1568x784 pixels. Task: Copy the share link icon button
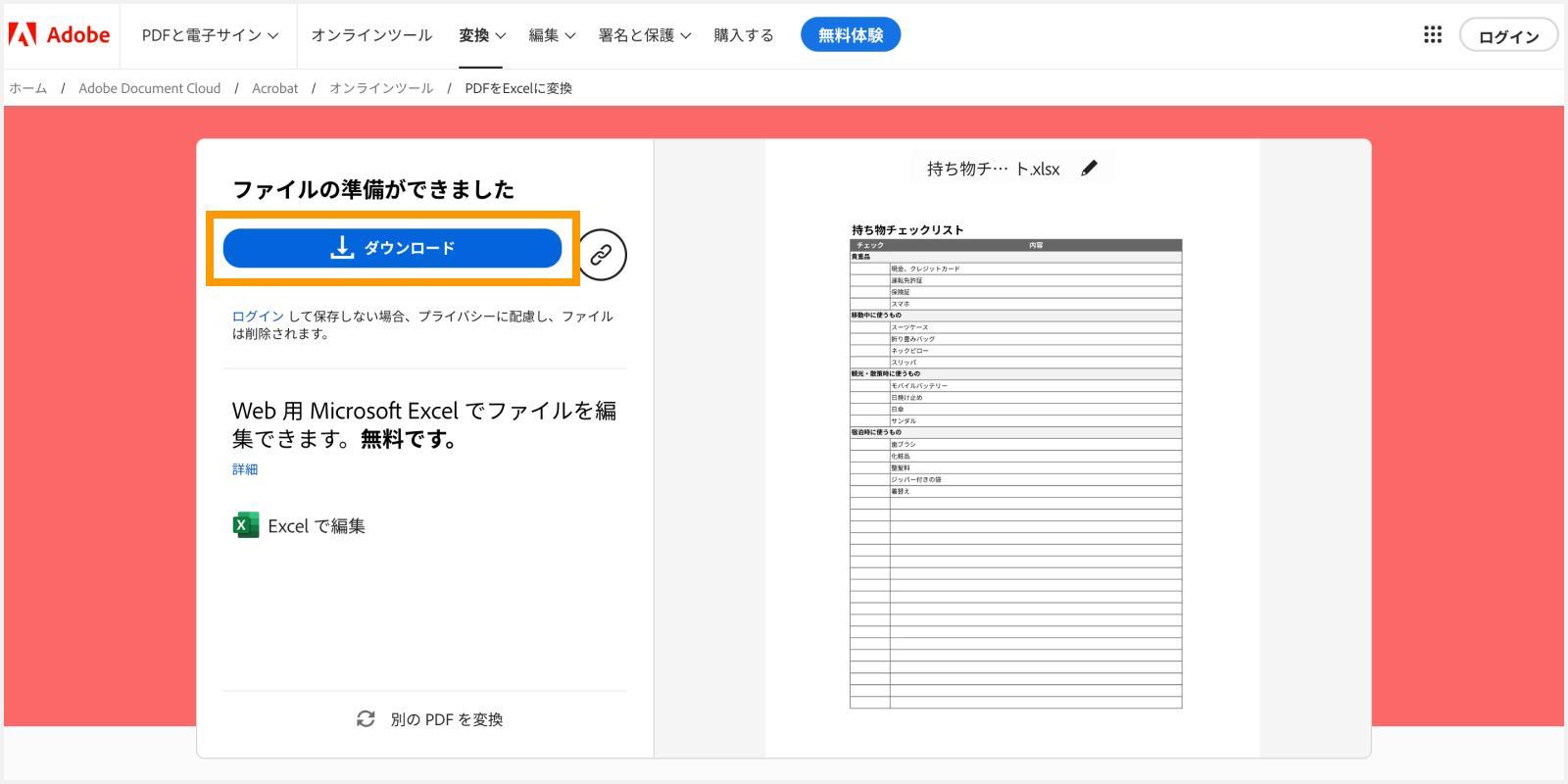pos(601,255)
